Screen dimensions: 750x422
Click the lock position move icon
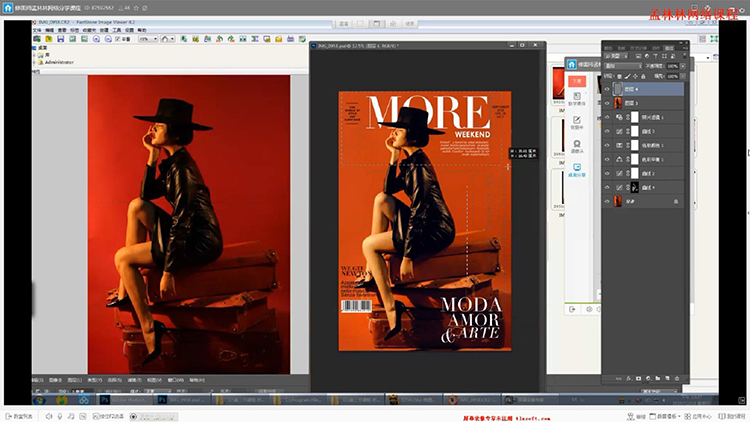tap(635, 77)
